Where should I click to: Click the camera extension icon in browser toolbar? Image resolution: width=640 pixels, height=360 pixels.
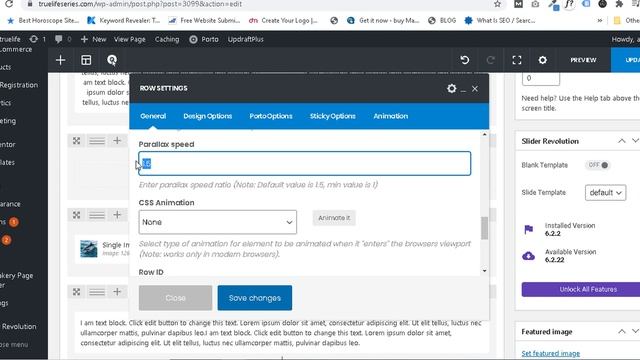(x=535, y=4)
